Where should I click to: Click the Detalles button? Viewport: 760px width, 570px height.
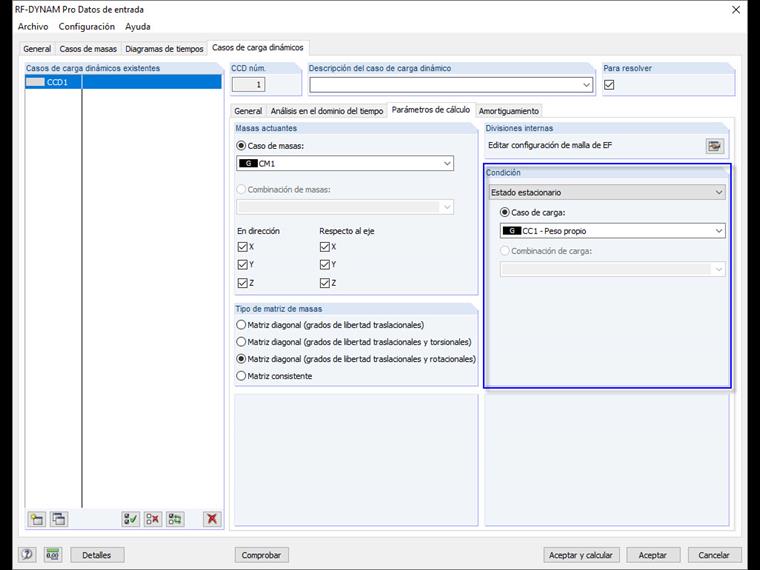pyautogui.click(x=96, y=555)
